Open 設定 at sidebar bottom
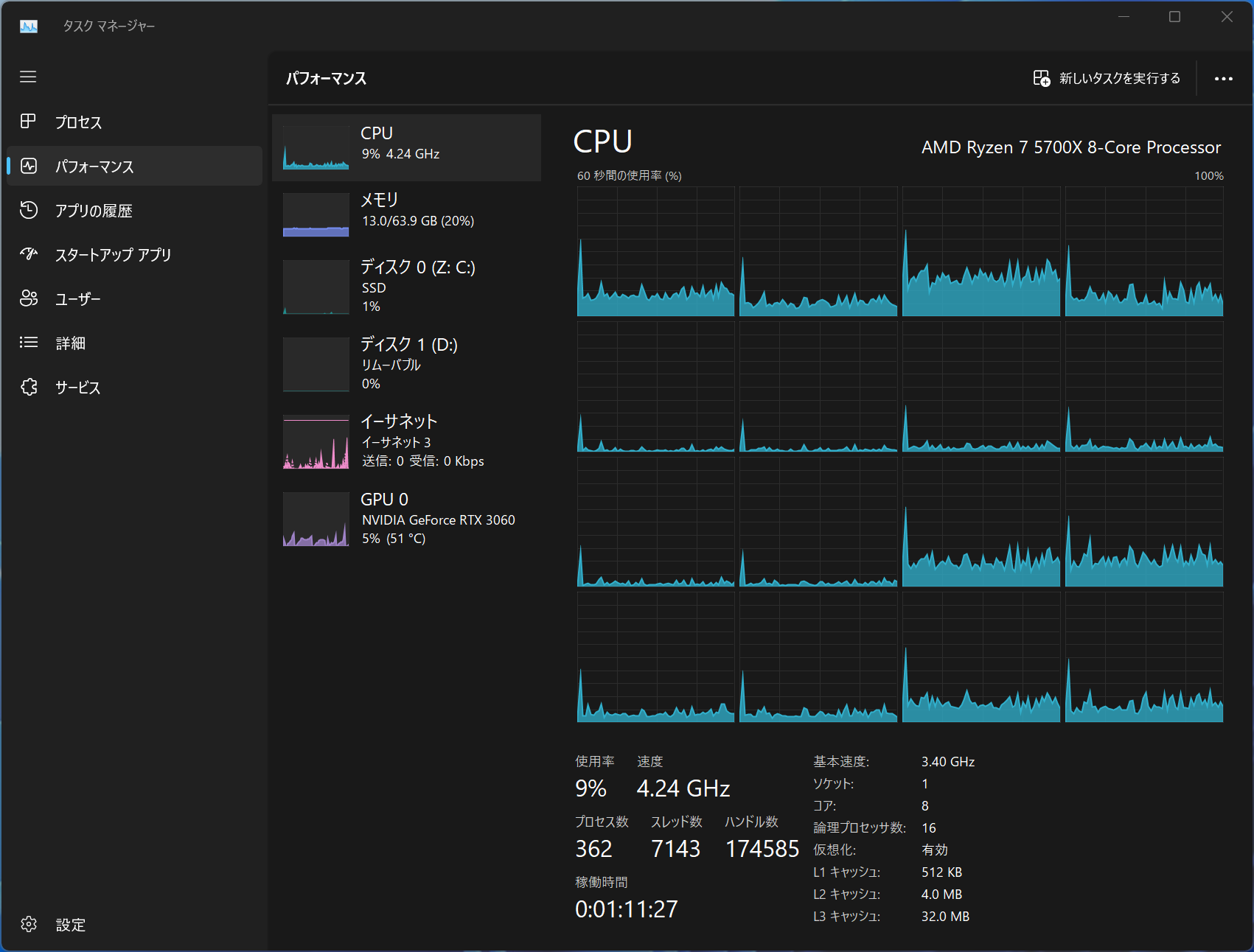 pos(134,924)
